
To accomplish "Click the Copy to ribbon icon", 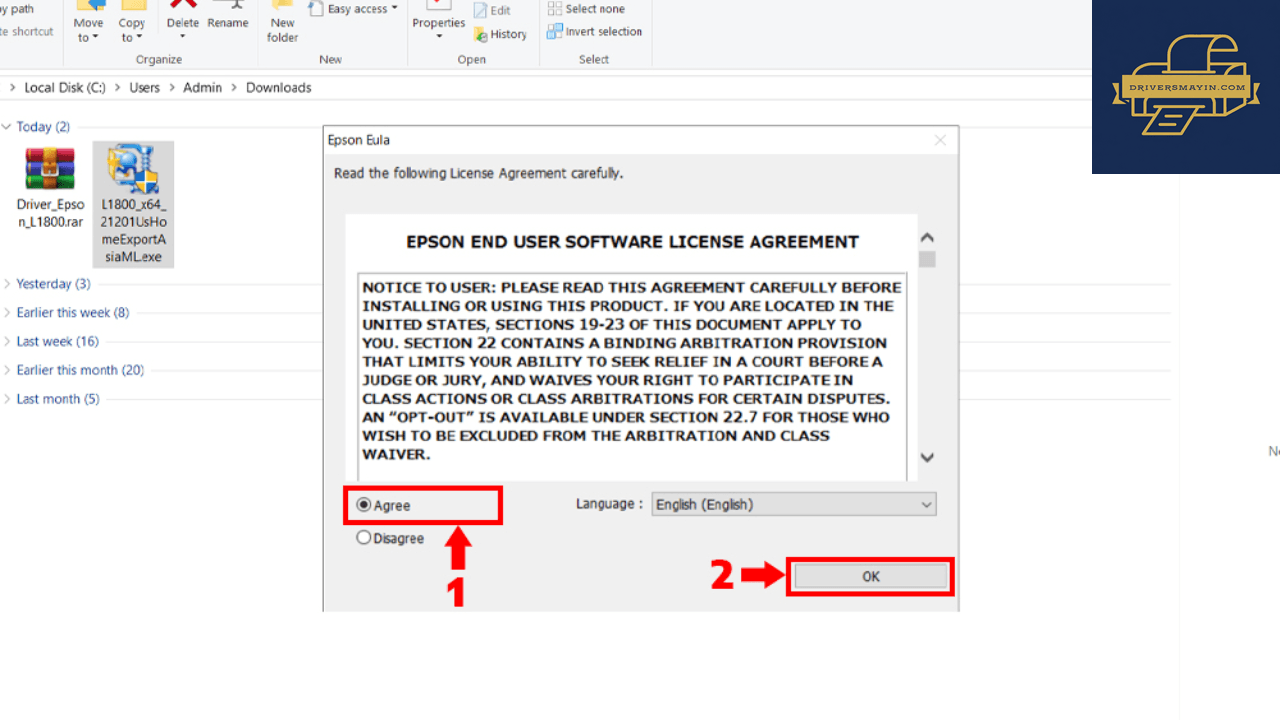I will pos(131,23).
